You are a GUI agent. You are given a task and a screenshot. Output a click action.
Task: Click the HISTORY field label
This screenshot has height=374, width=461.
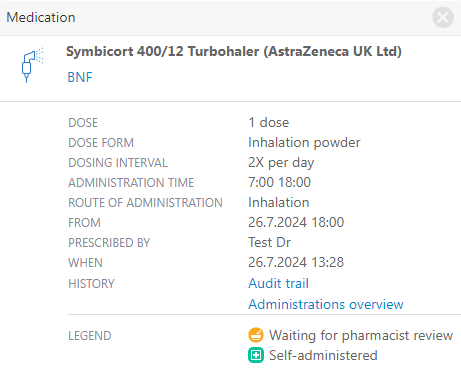coord(91,284)
